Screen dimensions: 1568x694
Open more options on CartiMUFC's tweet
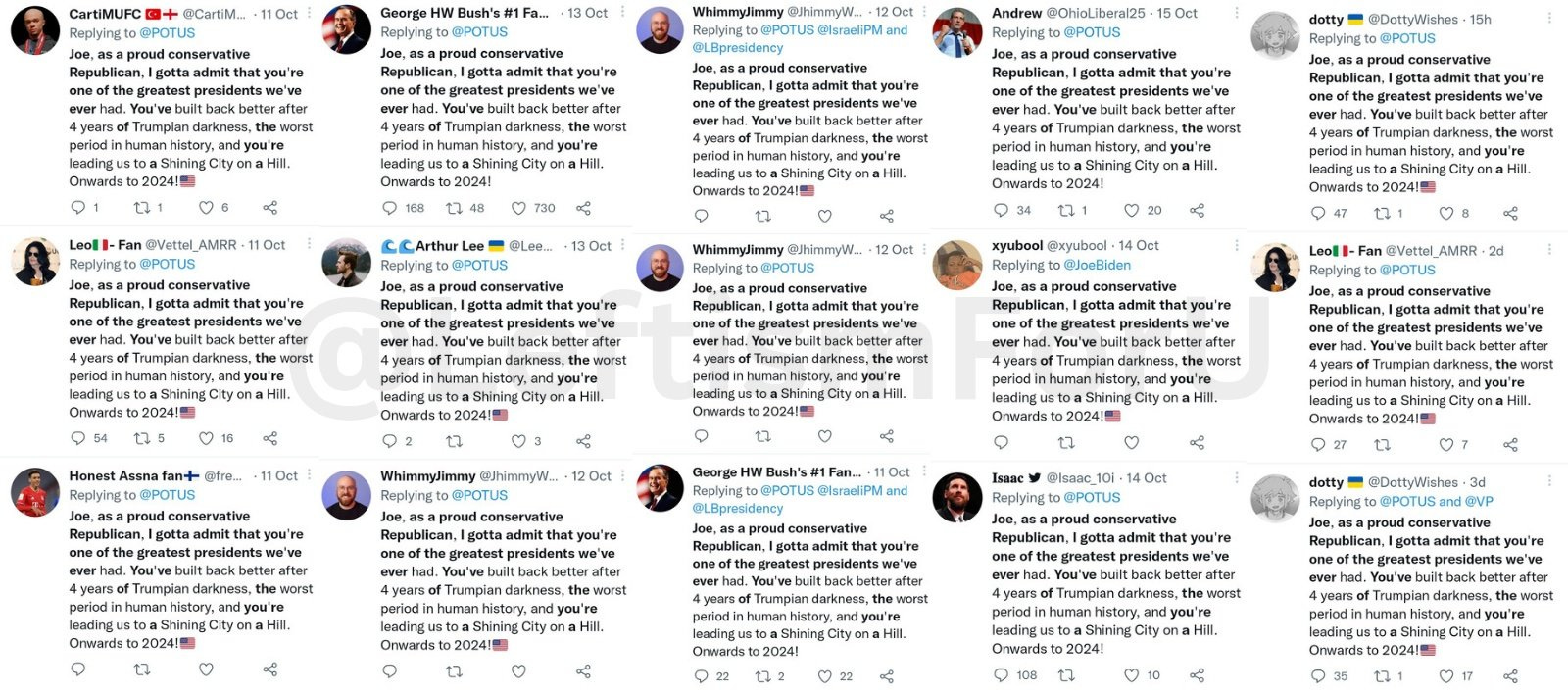coord(309,14)
